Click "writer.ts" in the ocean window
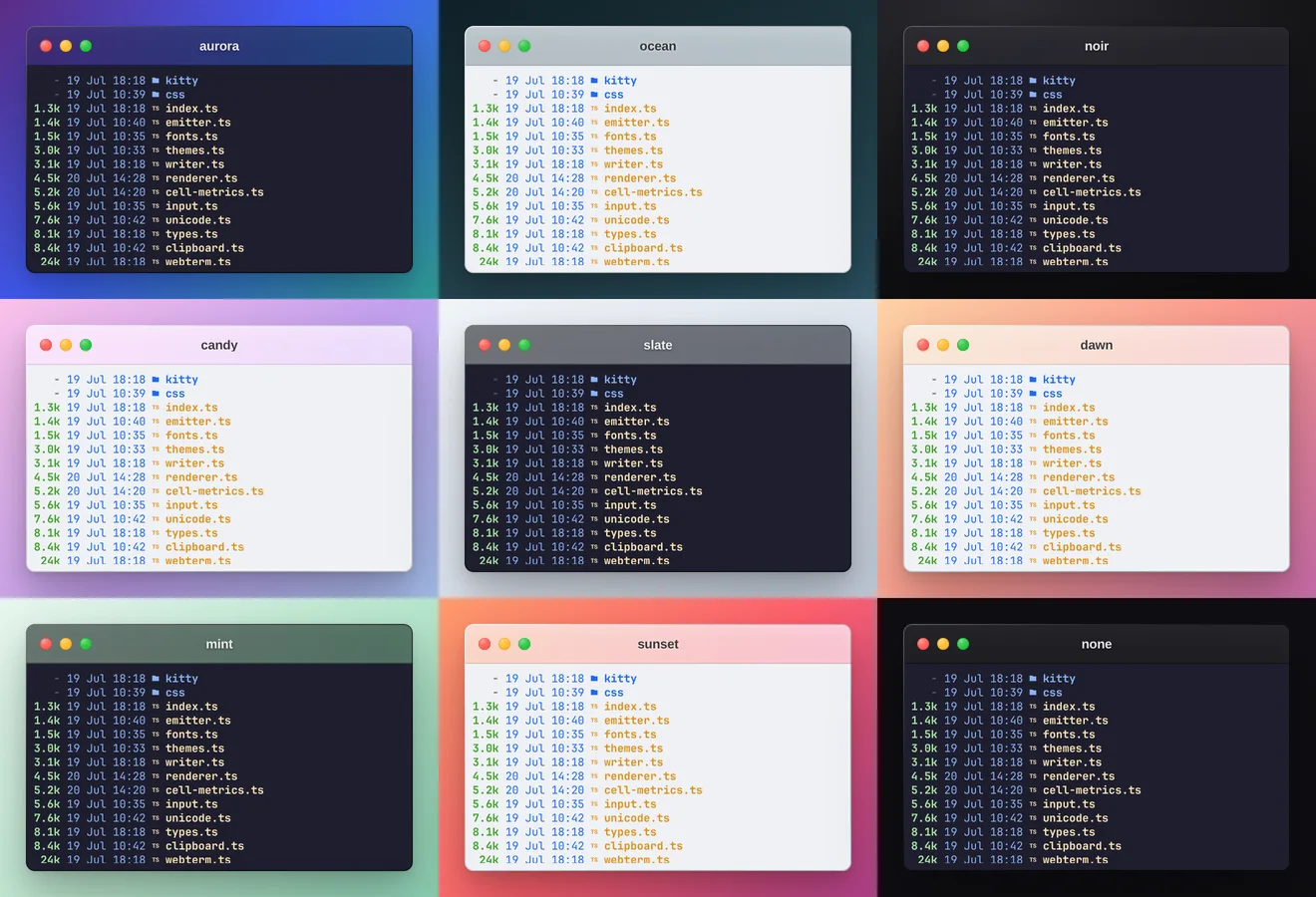 point(633,164)
